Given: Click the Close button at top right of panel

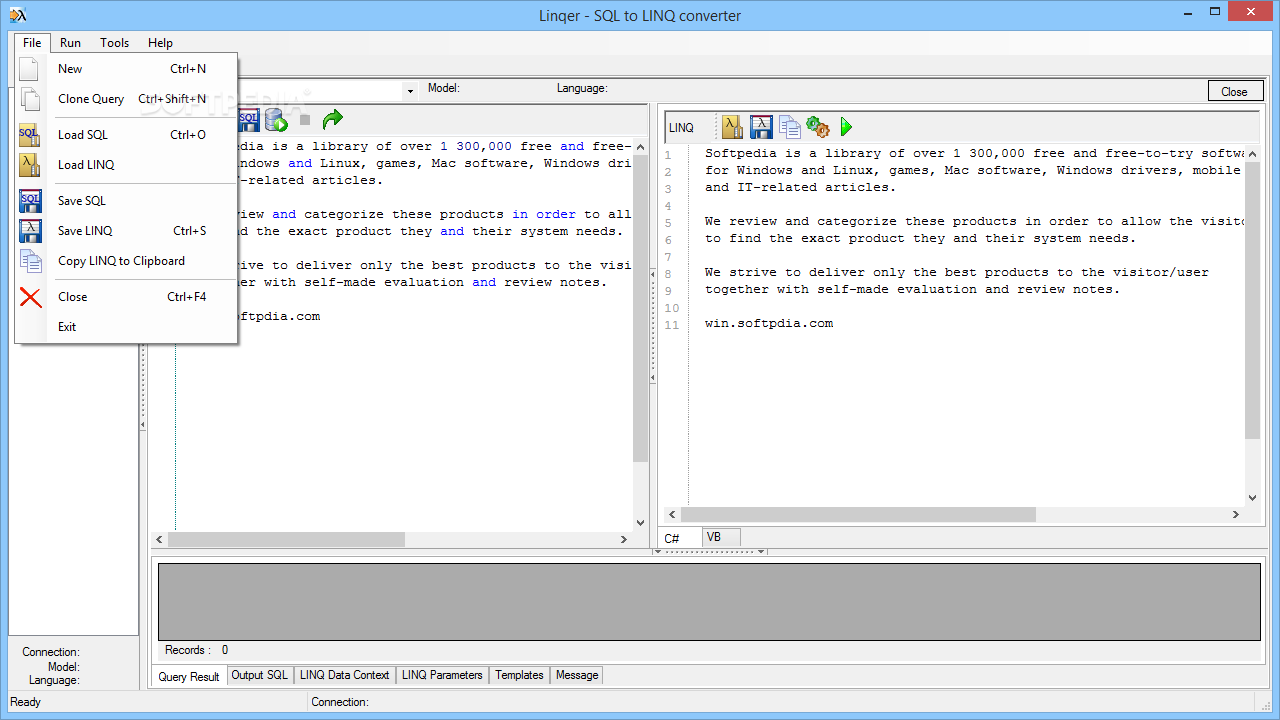Looking at the screenshot, I should click(x=1234, y=91).
